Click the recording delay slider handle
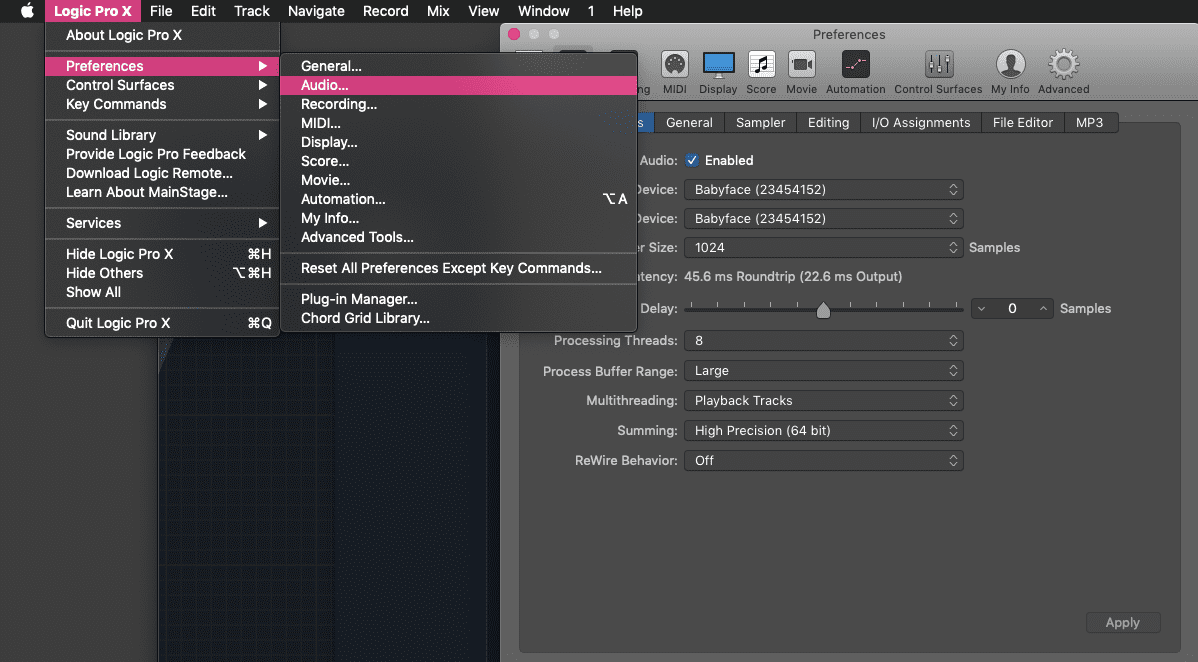 (x=823, y=310)
